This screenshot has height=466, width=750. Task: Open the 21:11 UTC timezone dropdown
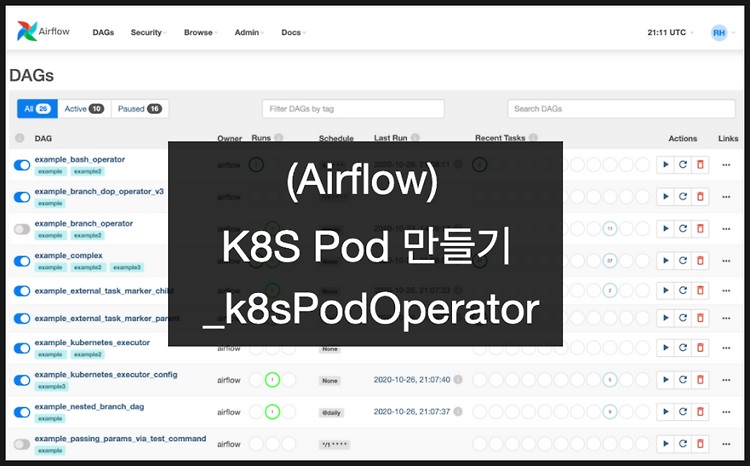[670, 33]
